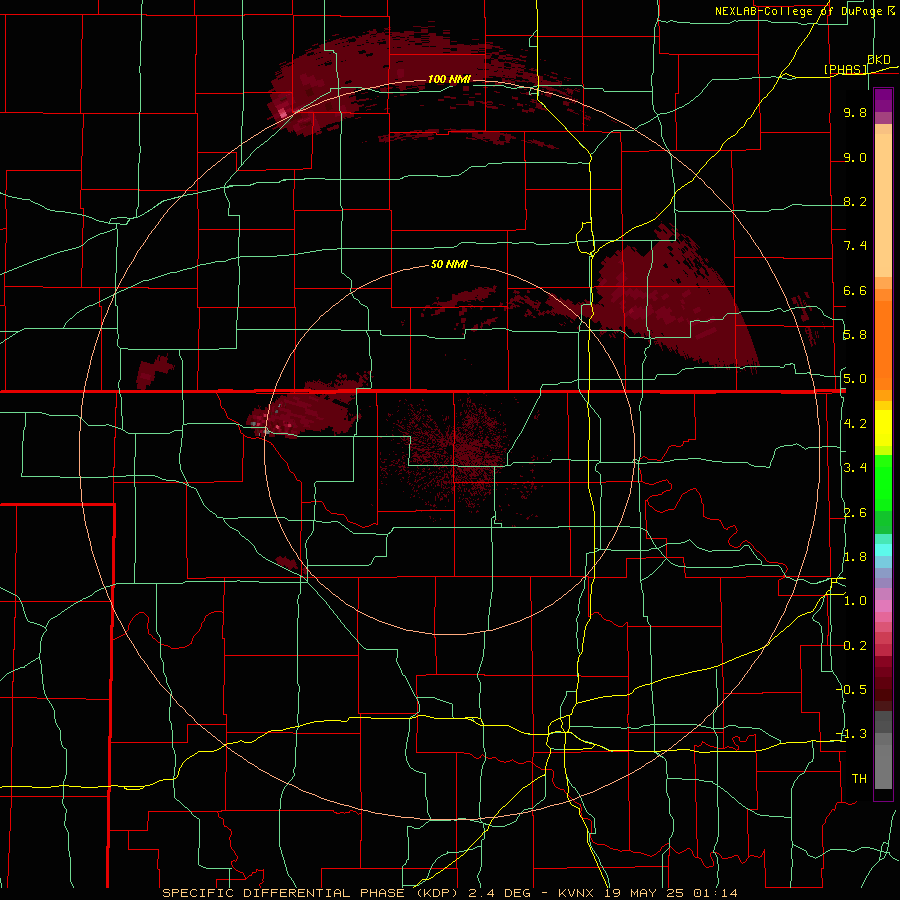Viewport: 900px width, 900px height.
Task: Click the DKD label above the color scale
Action: 879,60
